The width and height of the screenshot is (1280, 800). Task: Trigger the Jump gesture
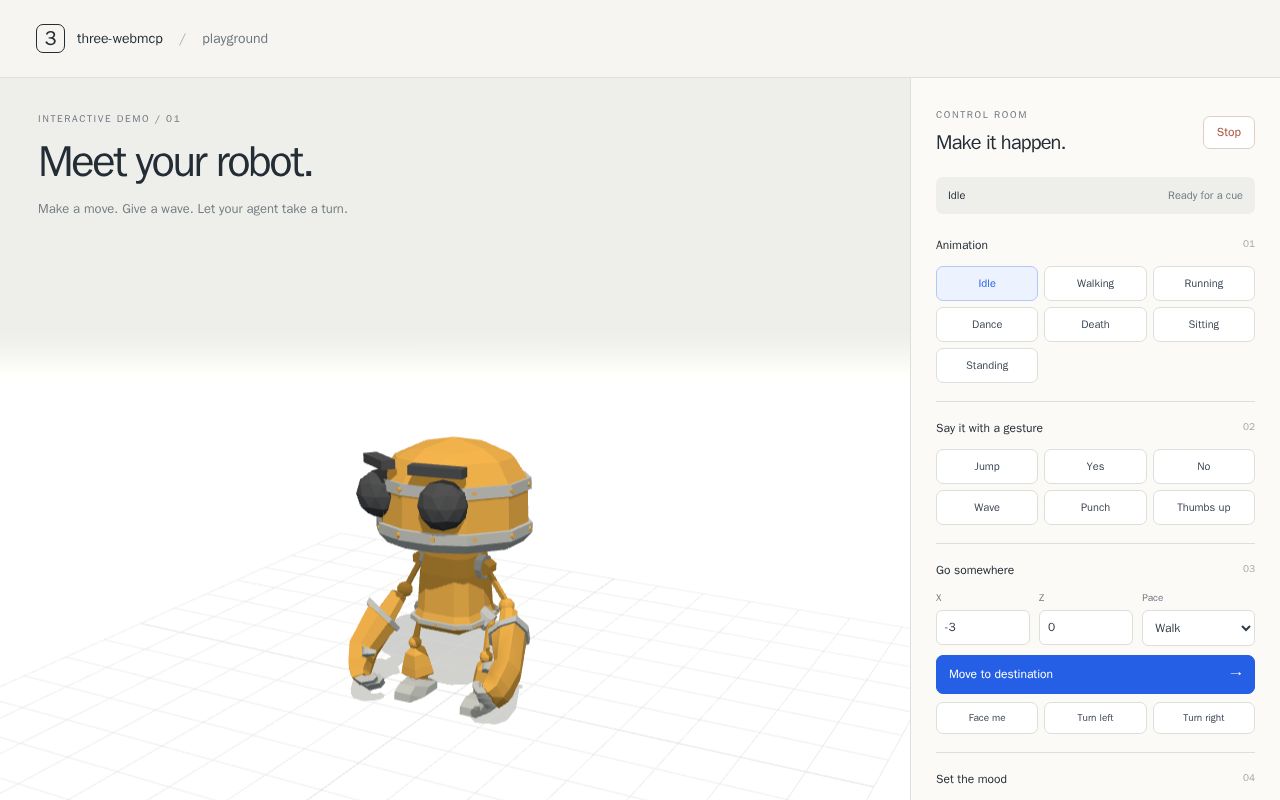(987, 466)
